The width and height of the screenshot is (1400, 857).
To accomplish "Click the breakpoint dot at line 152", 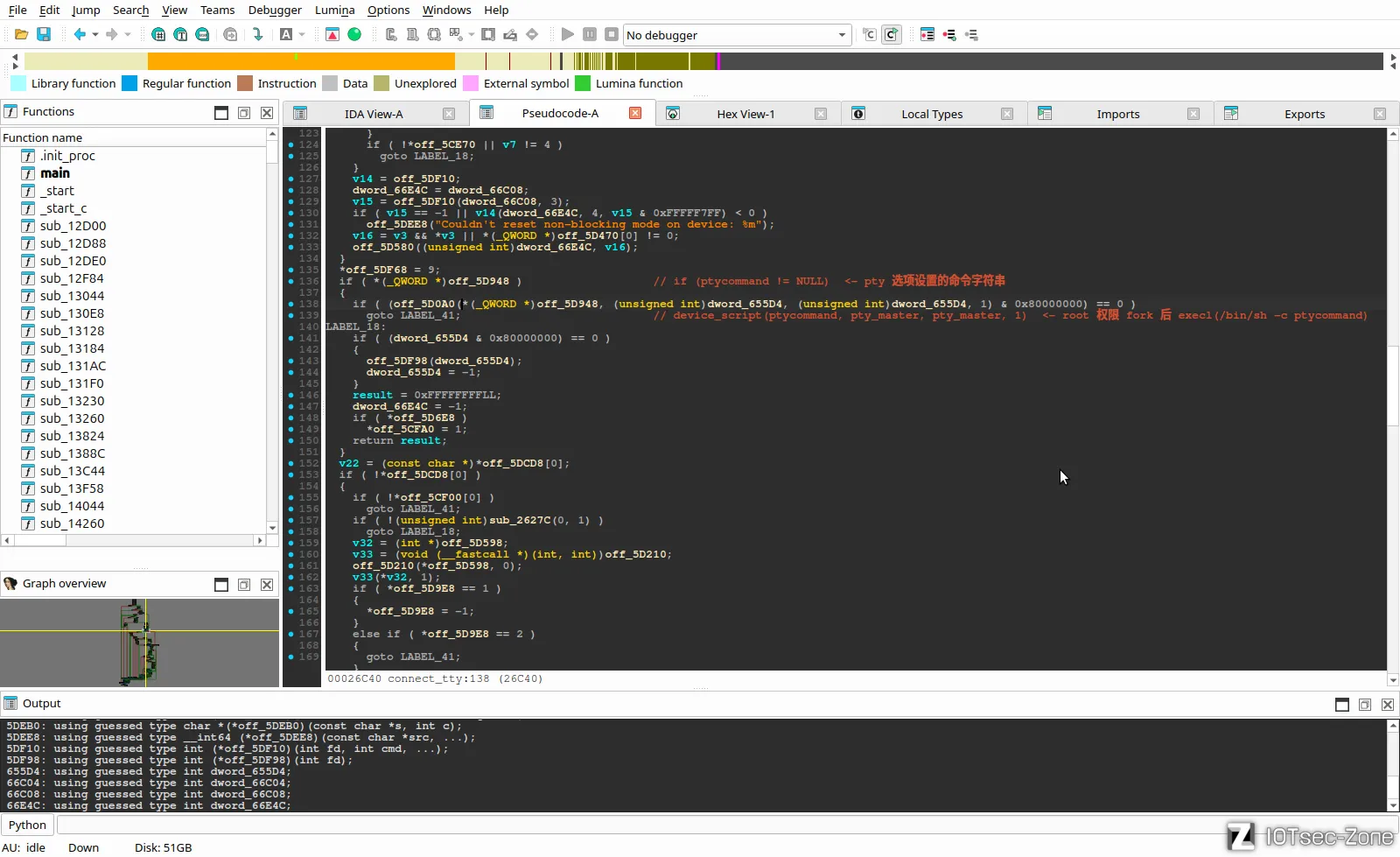I will point(291,463).
